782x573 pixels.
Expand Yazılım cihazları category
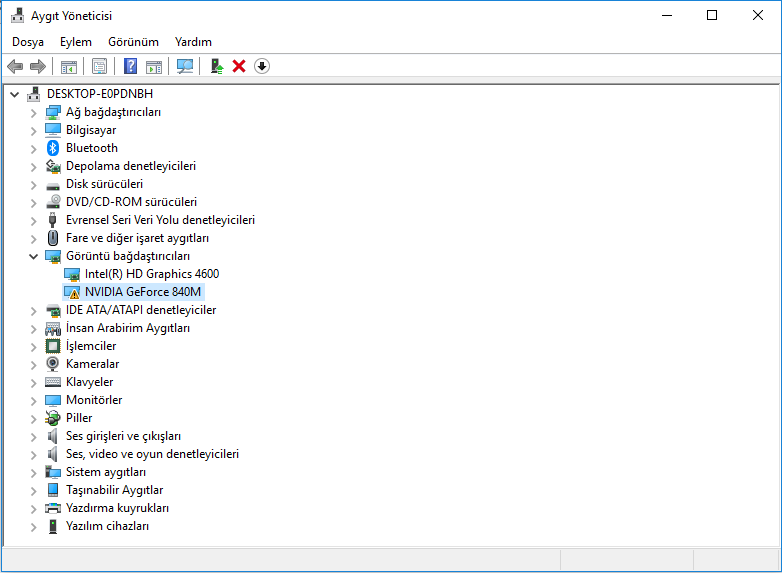[x=33, y=527]
